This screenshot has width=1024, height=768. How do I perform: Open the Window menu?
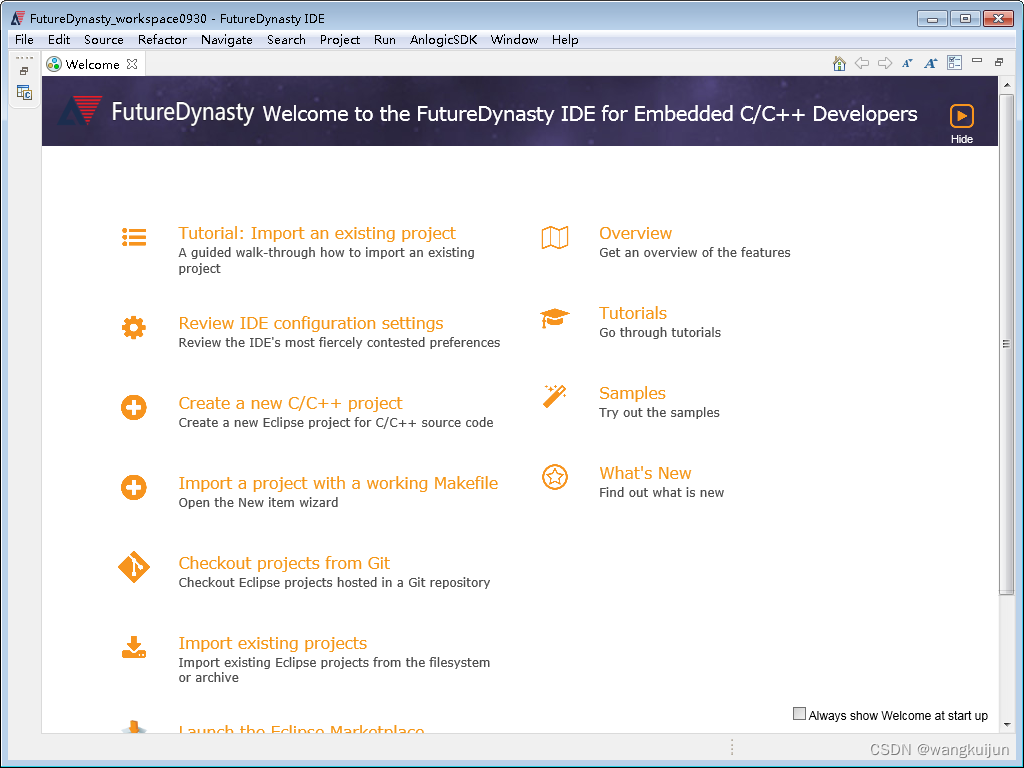[514, 40]
